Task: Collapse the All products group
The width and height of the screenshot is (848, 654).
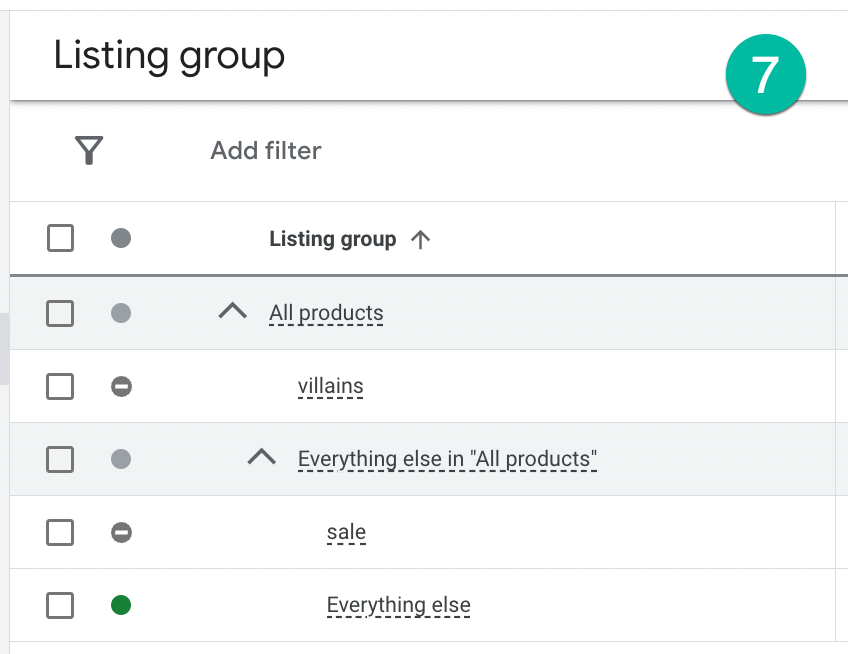Action: click(232, 312)
